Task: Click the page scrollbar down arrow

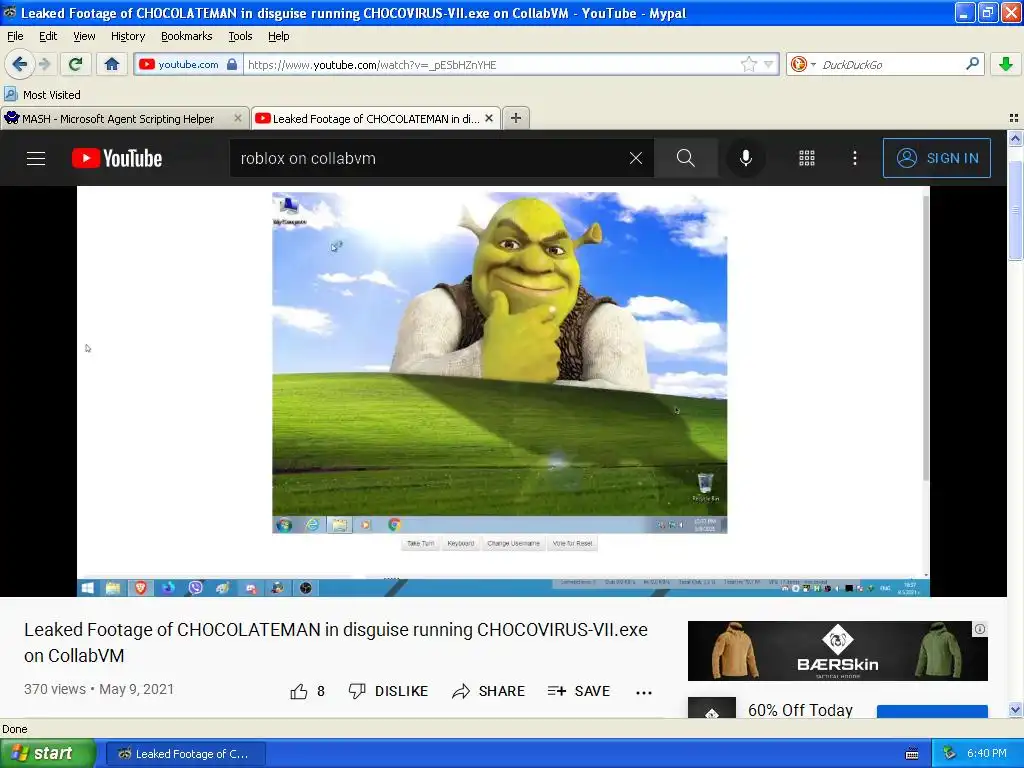Action: tap(1015, 710)
